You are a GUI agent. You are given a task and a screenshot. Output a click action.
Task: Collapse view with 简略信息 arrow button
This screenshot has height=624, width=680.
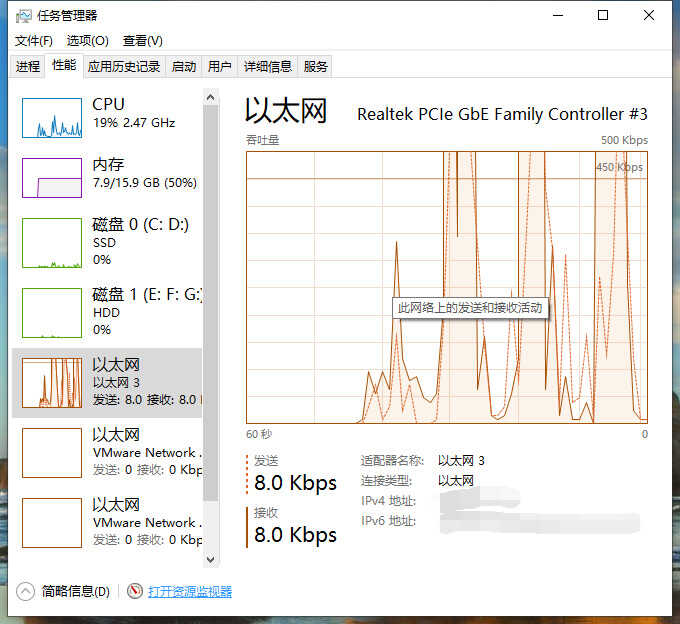pos(26,591)
